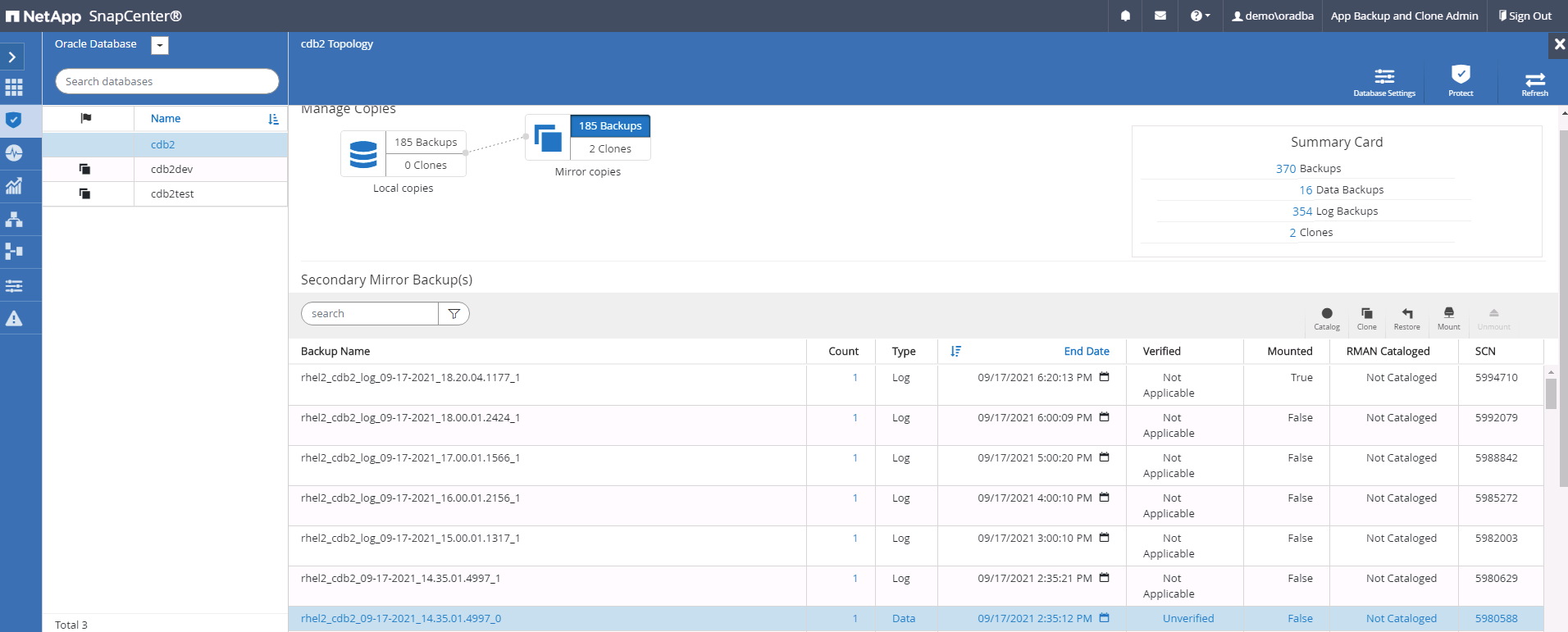Select Local copies 185 Backups
This screenshot has width=1568, height=632.
(x=426, y=143)
